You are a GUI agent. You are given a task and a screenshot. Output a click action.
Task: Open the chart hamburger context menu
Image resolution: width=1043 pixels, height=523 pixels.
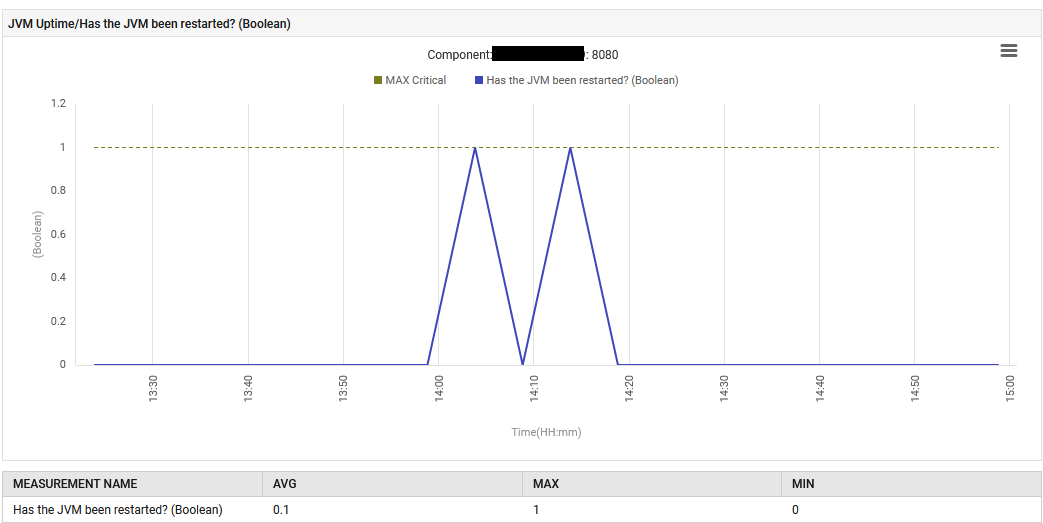click(x=1008, y=51)
